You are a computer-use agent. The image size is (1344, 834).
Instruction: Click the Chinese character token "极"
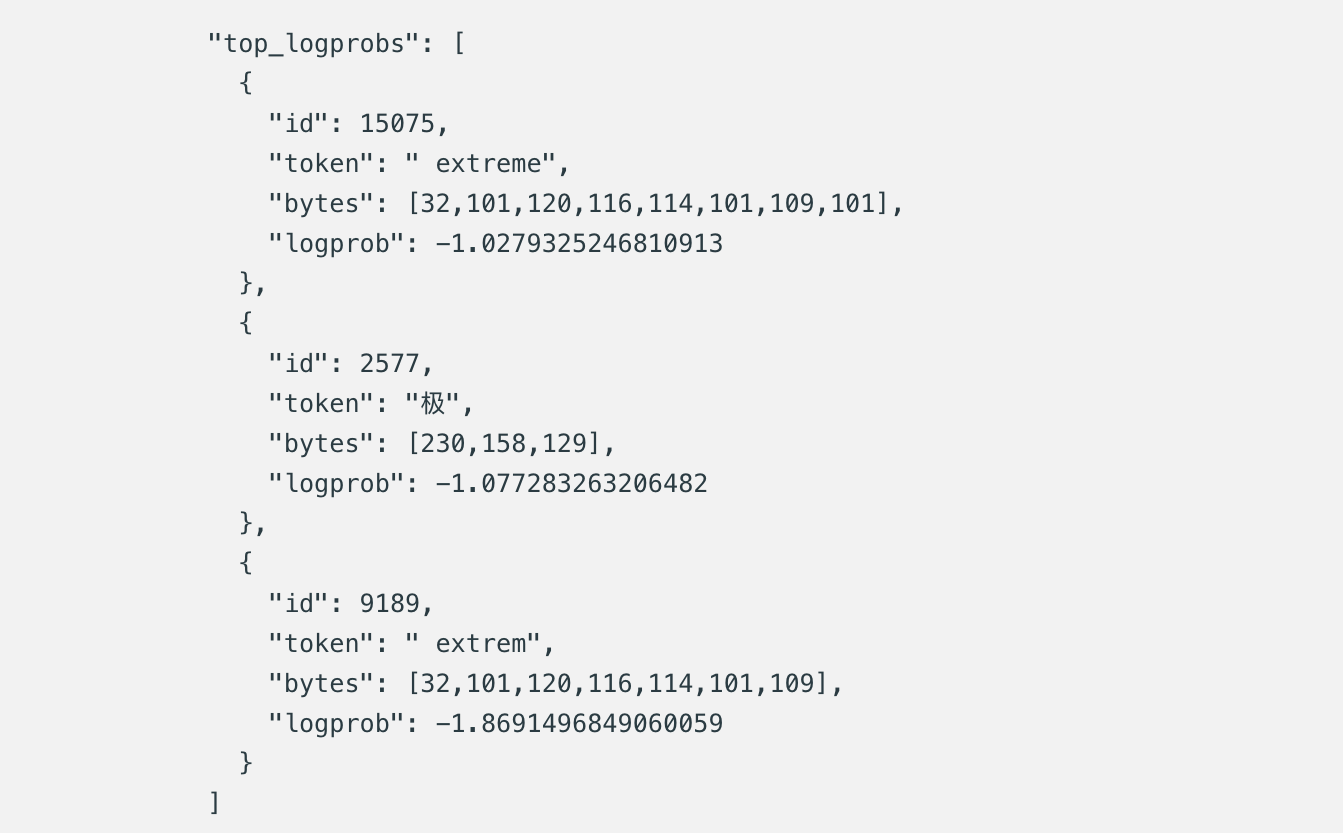coord(432,403)
